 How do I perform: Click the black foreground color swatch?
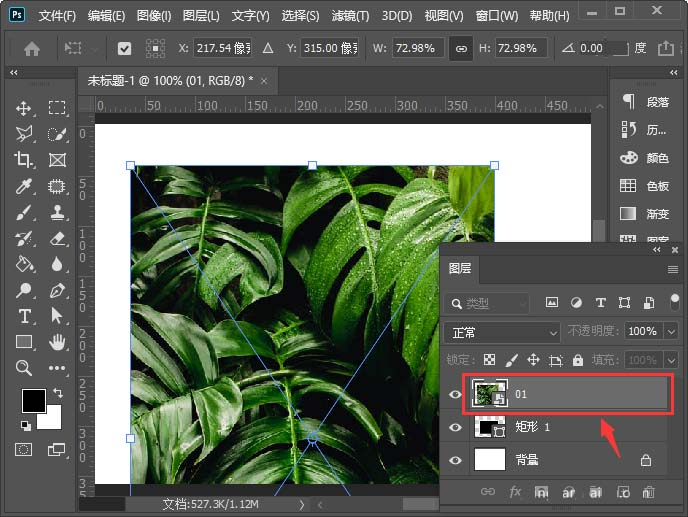pyautogui.click(x=33, y=400)
